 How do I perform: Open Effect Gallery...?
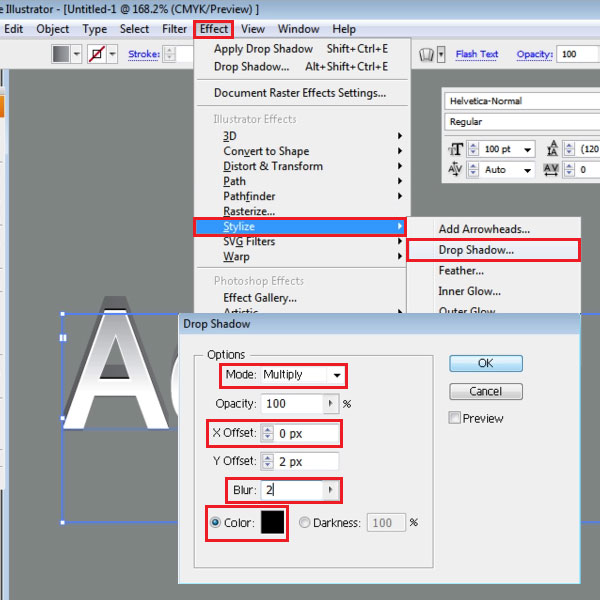[x=302, y=298]
